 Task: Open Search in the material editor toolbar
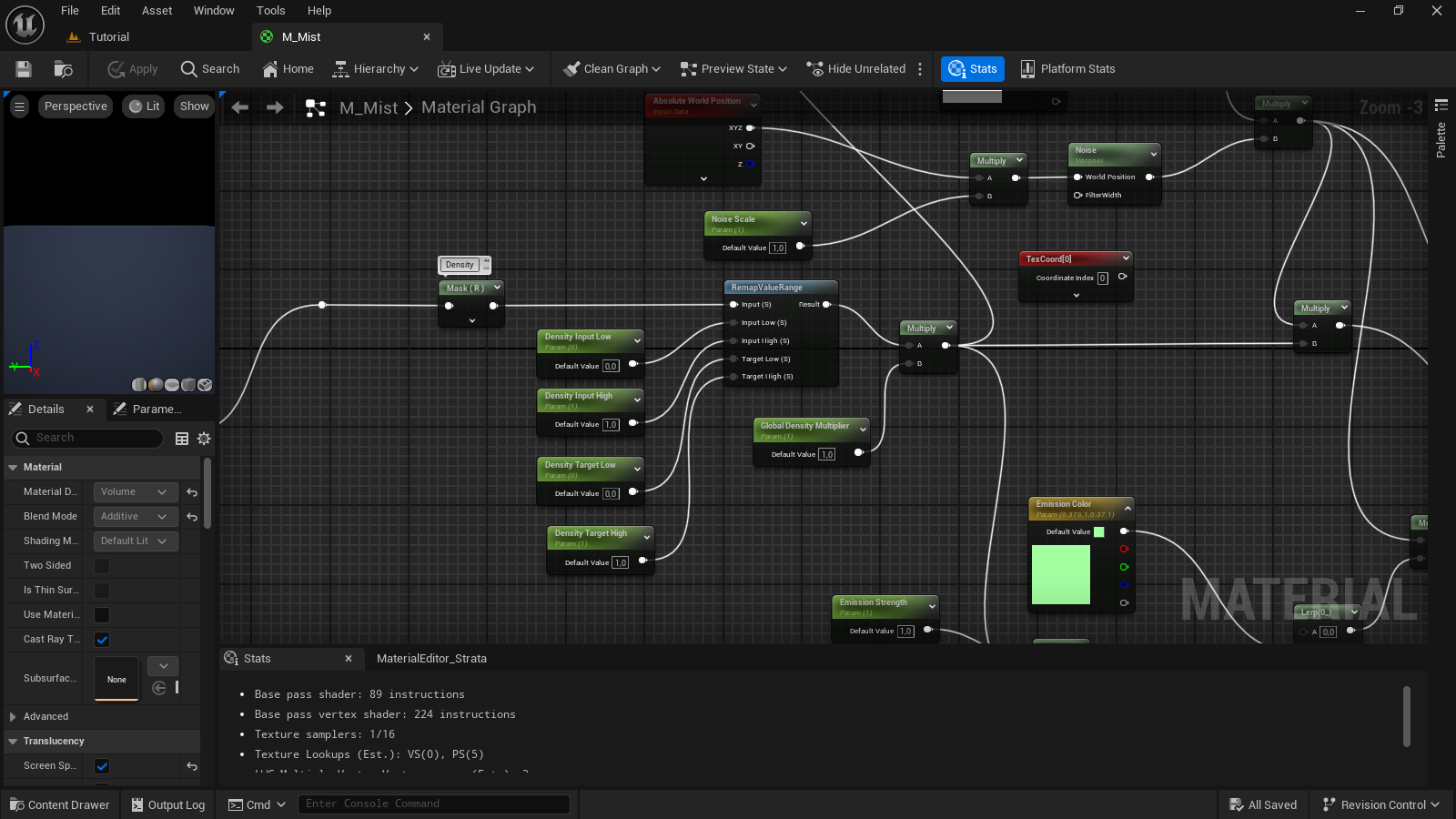[210, 69]
